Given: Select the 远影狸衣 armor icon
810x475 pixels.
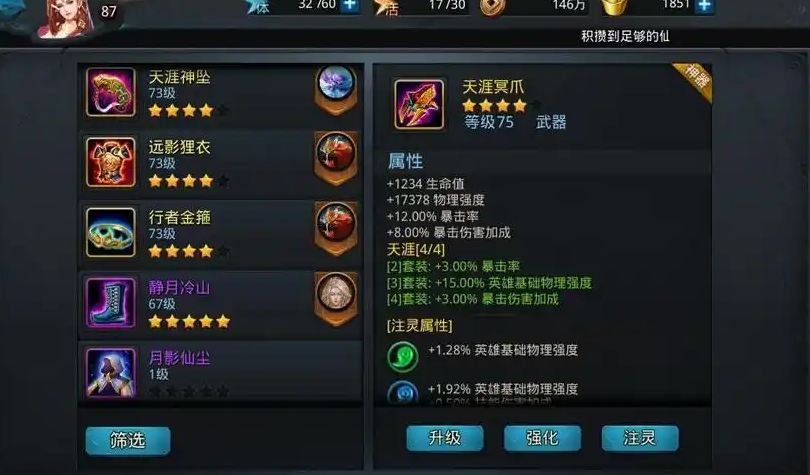Looking at the screenshot, I should [x=111, y=162].
